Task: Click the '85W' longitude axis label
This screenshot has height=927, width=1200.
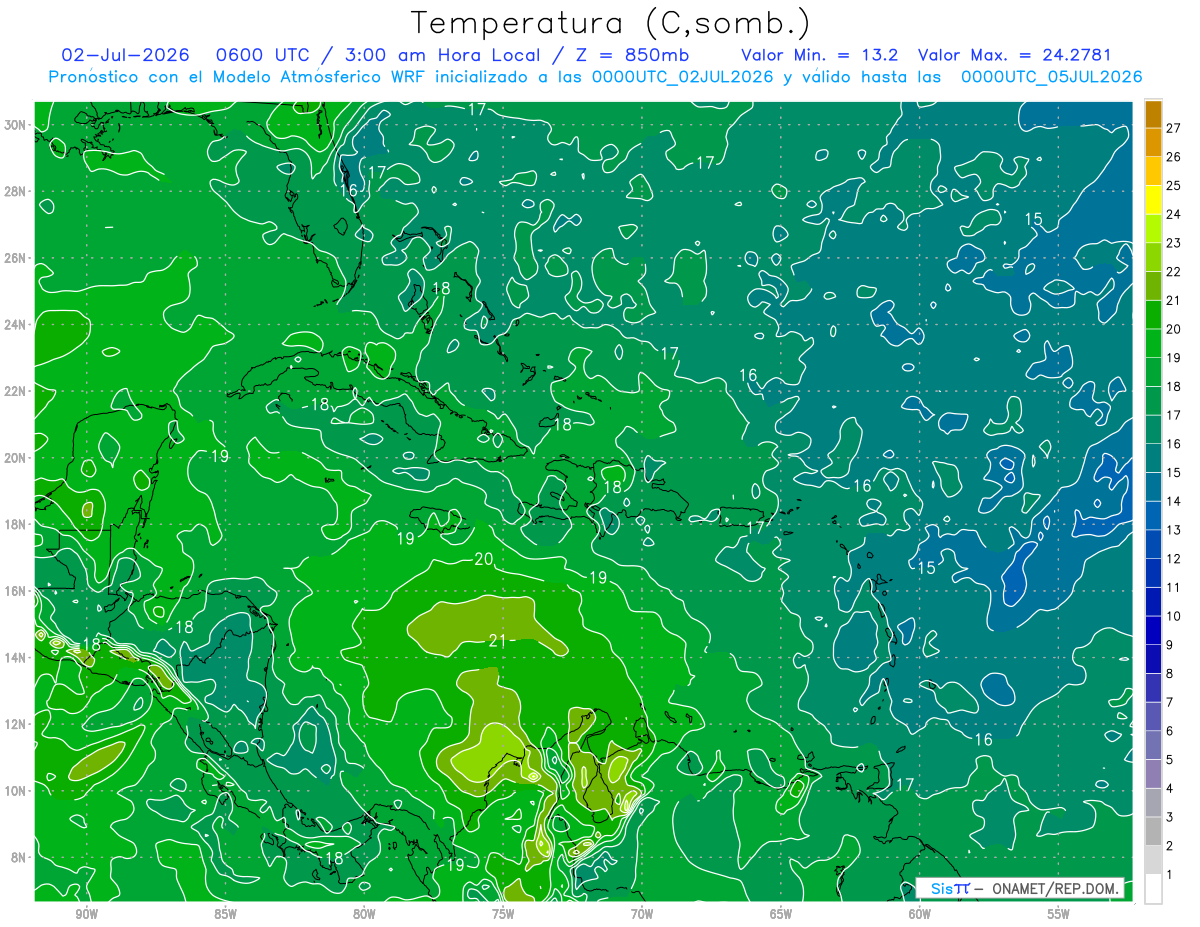Action: (x=226, y=914)
